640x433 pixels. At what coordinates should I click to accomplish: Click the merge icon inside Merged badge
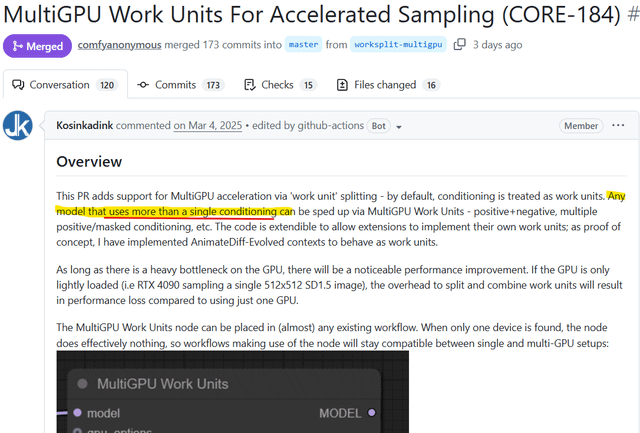click(18, 46)
